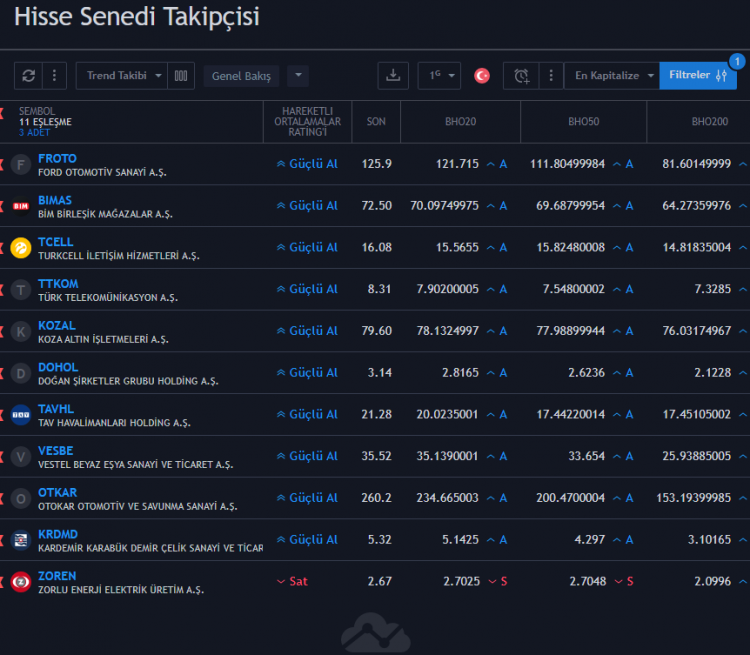The image size is (750, 655).
Task: Sort by the BHO50 column header
Action: tap(584, 122)
